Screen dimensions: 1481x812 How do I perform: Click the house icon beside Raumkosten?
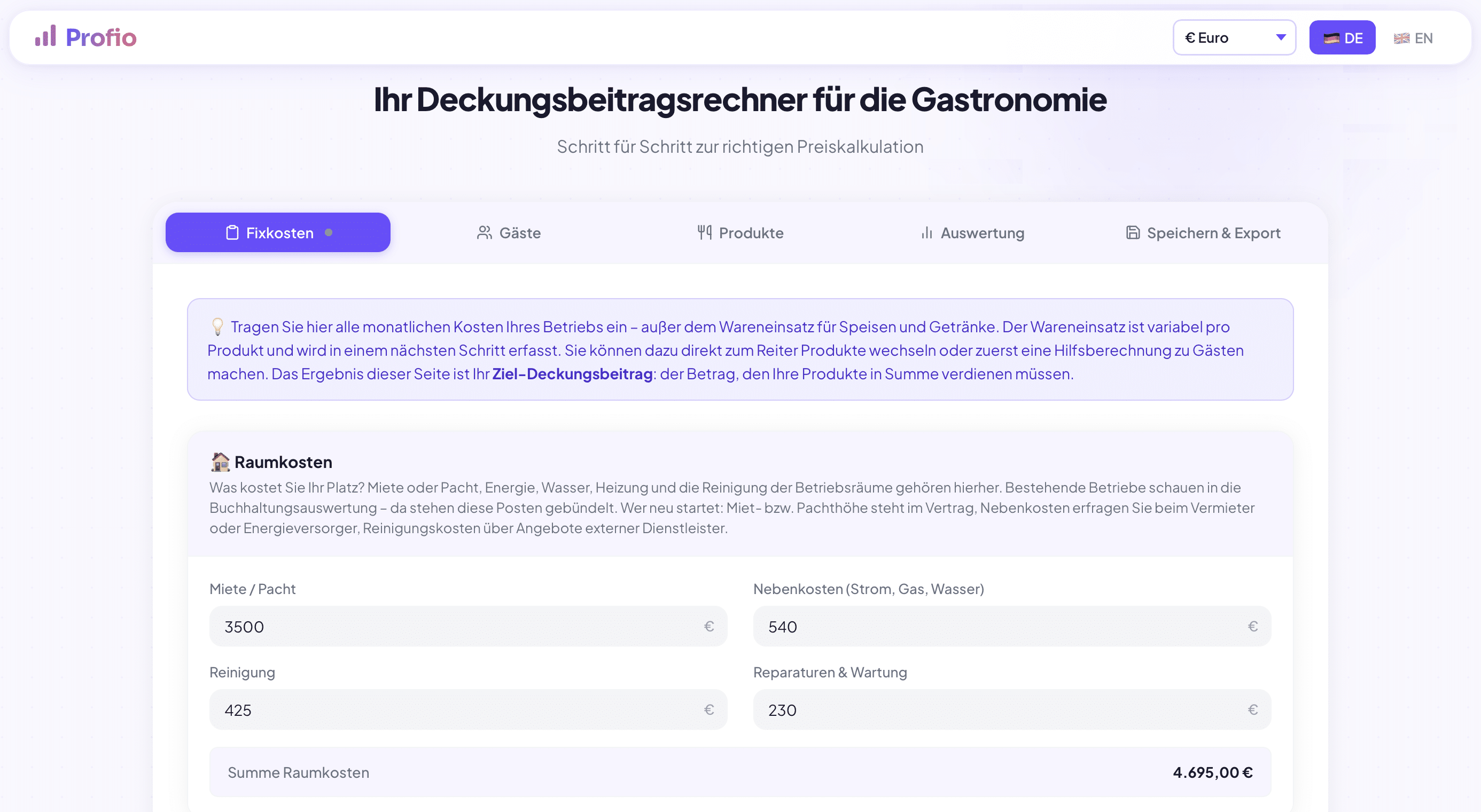pos(220,462)
